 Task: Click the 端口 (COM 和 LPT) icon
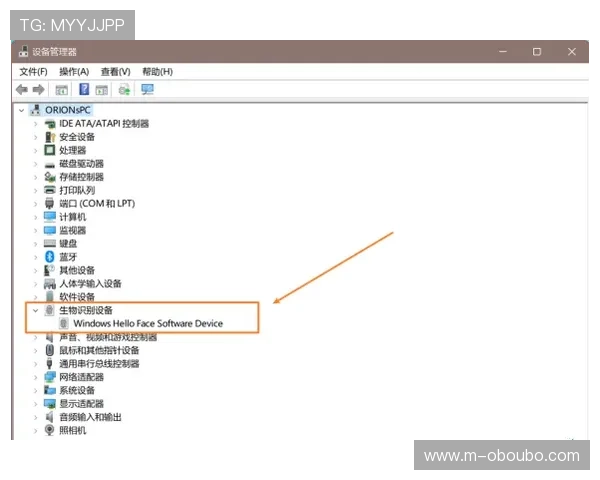point(50,203)
